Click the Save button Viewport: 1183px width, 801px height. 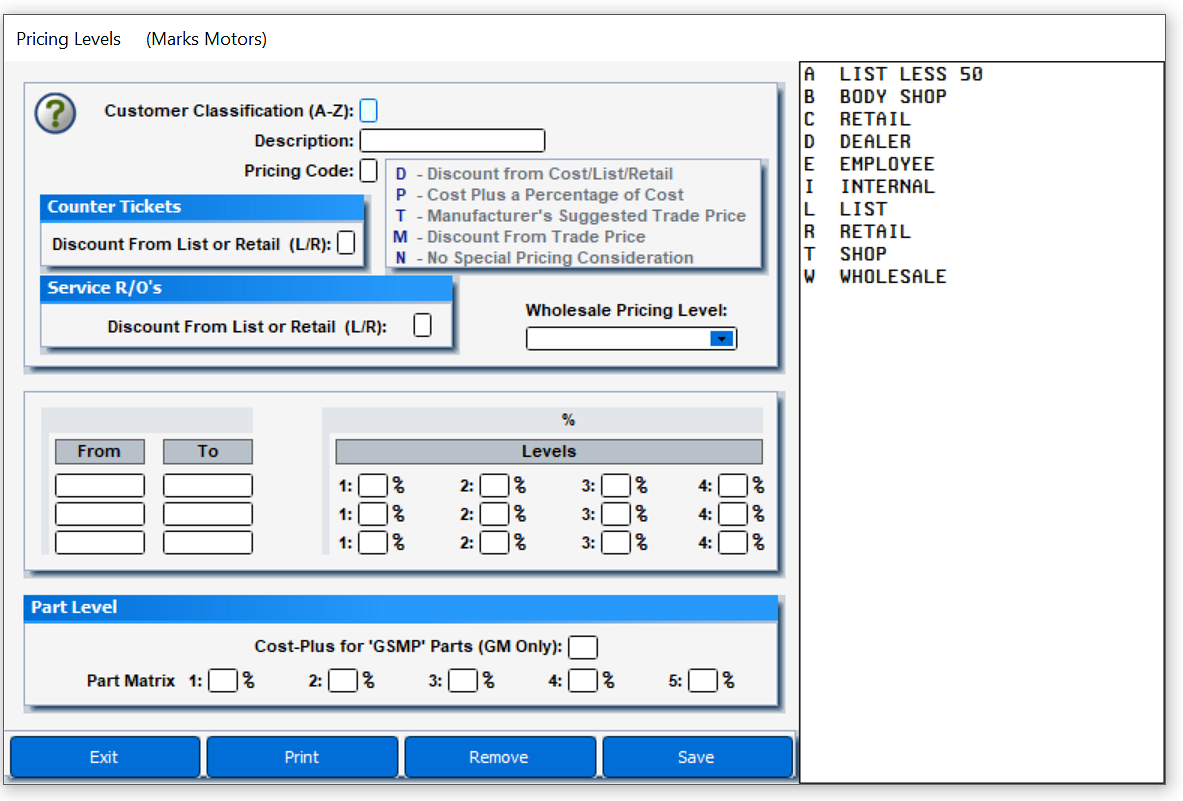pyautogui.click(x=697, y=757)
